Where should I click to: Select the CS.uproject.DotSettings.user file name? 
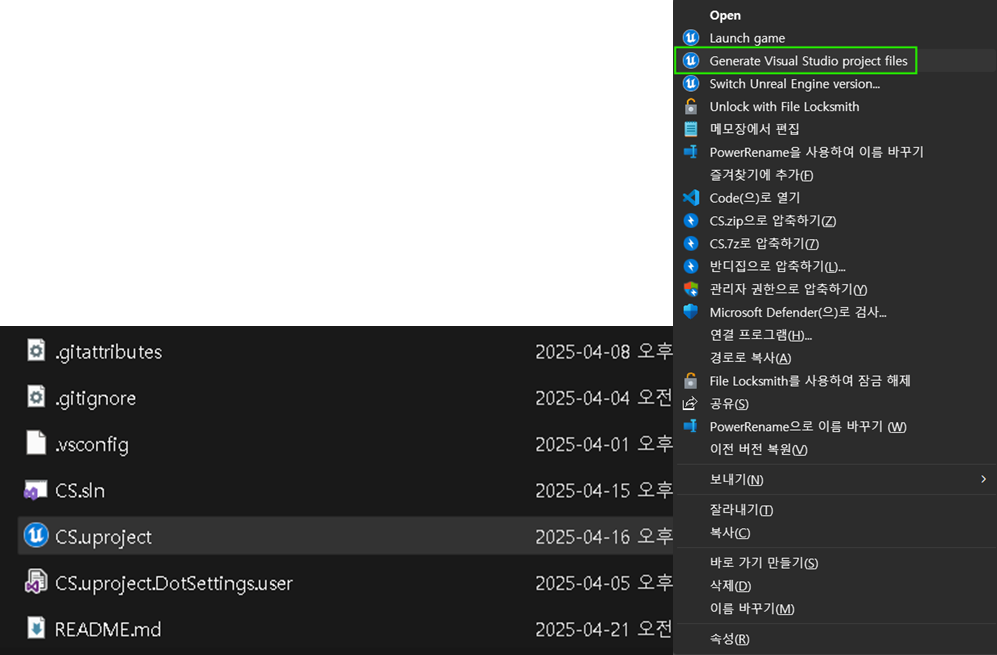(x=174, y=583)
